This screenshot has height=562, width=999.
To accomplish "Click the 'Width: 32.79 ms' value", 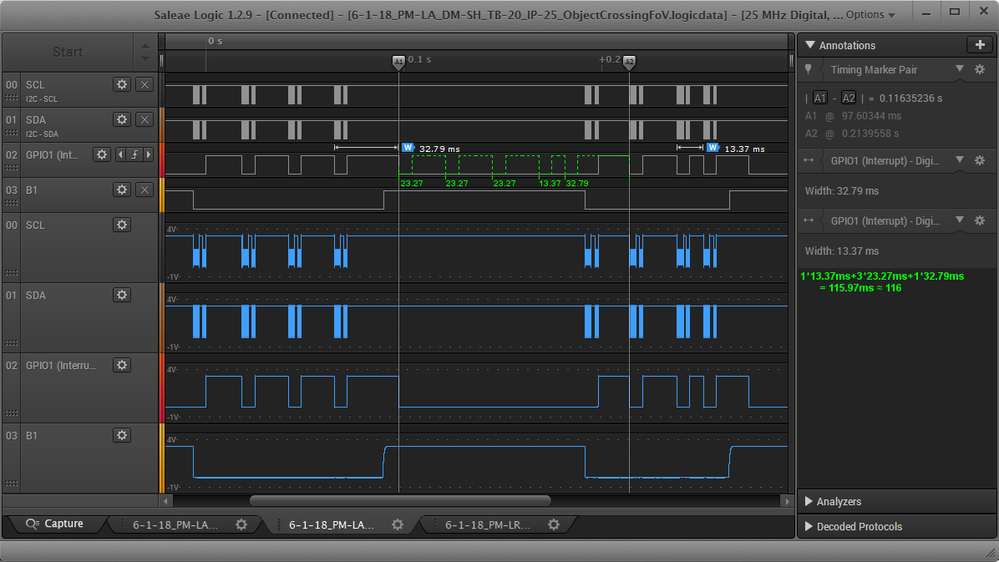I will tap(842, 191).
